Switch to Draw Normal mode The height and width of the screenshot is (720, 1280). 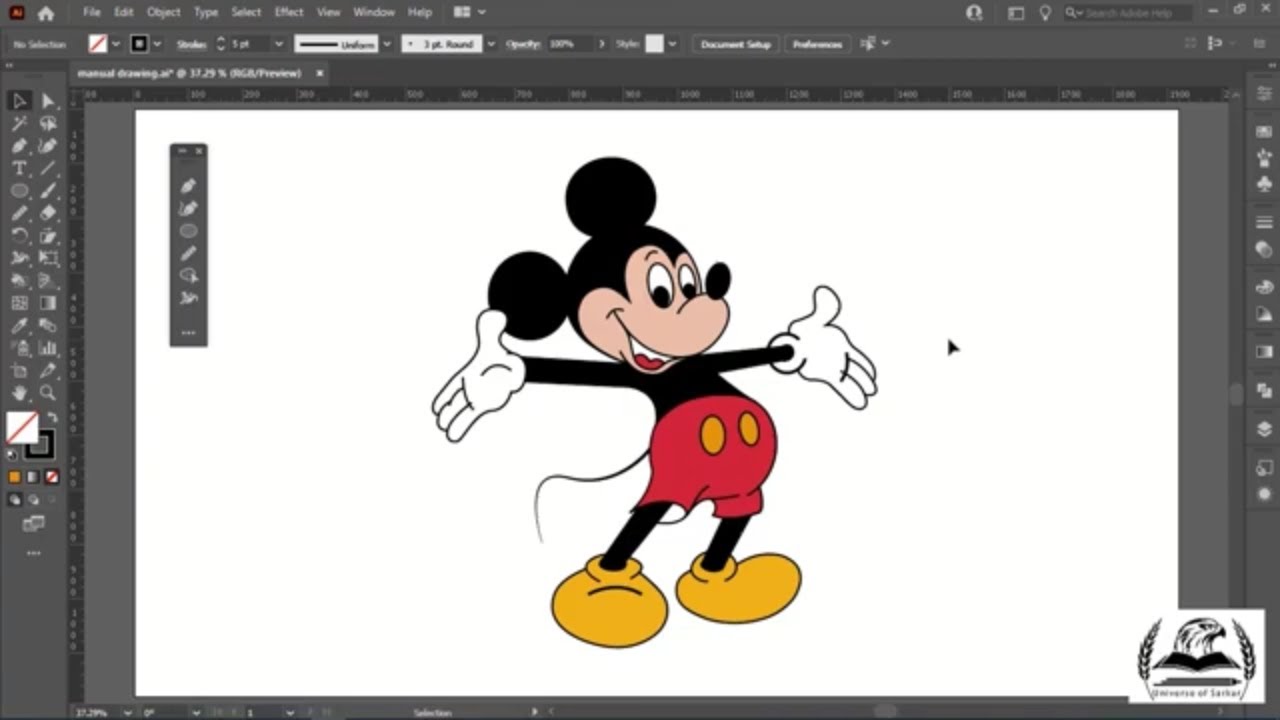[x=15, y=499]
